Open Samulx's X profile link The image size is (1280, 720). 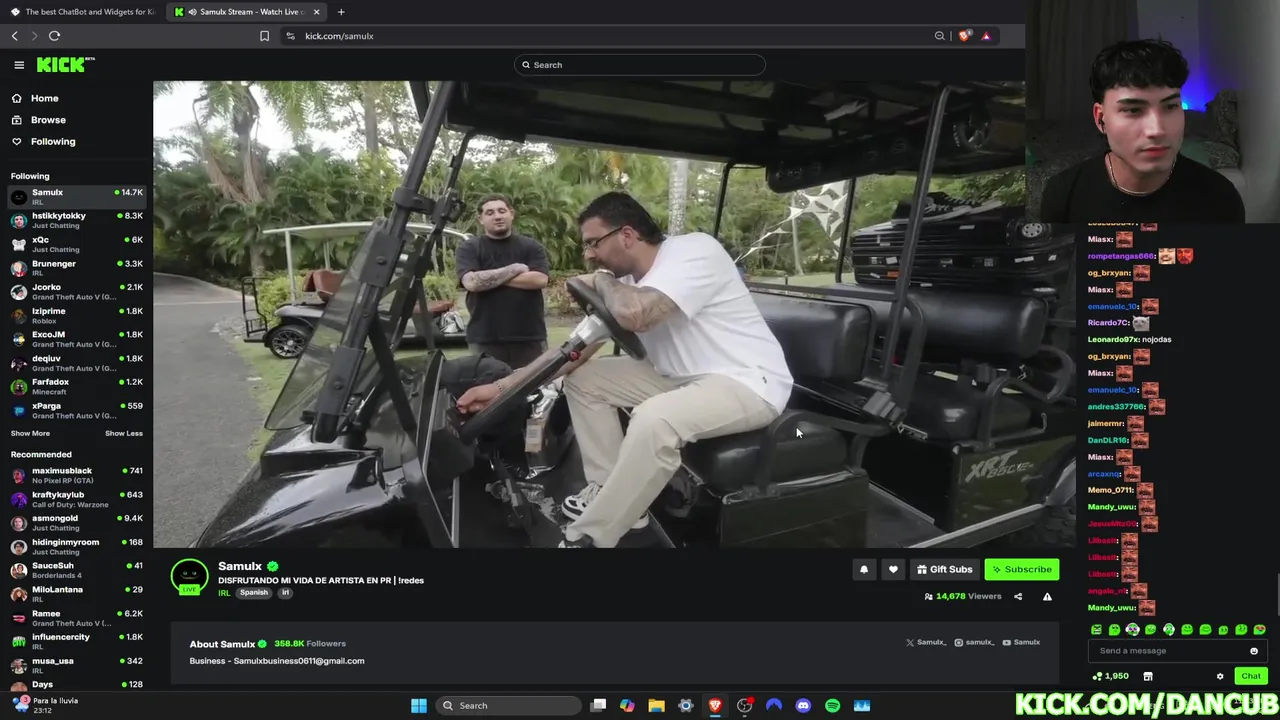926,643
